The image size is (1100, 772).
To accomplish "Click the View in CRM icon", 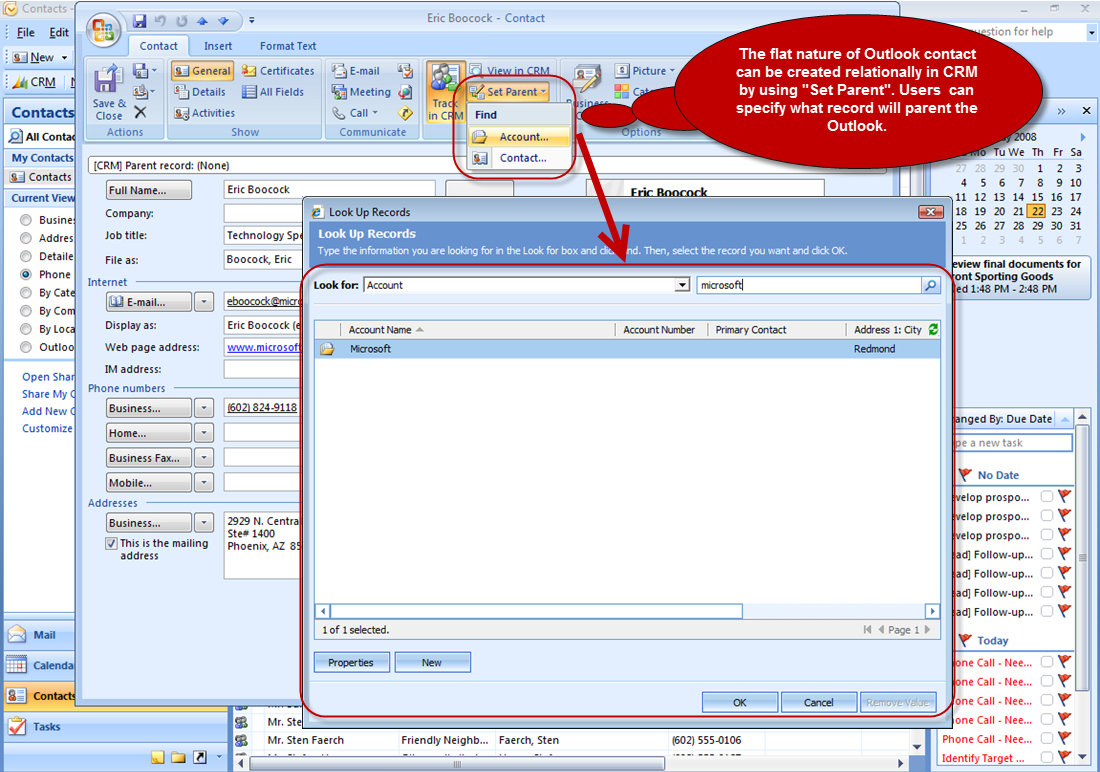I will pyautogui.click(x=476, y=70).
